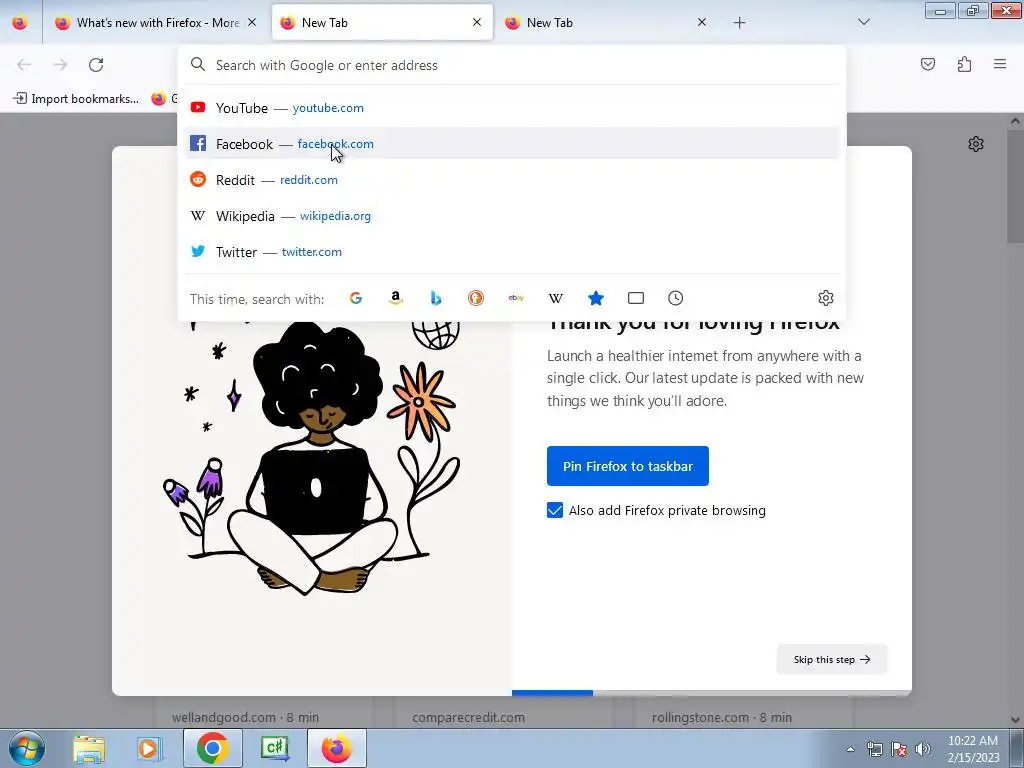Pick the eBay search shortcut icon
Screen dimensions: 1024x768
516,298
